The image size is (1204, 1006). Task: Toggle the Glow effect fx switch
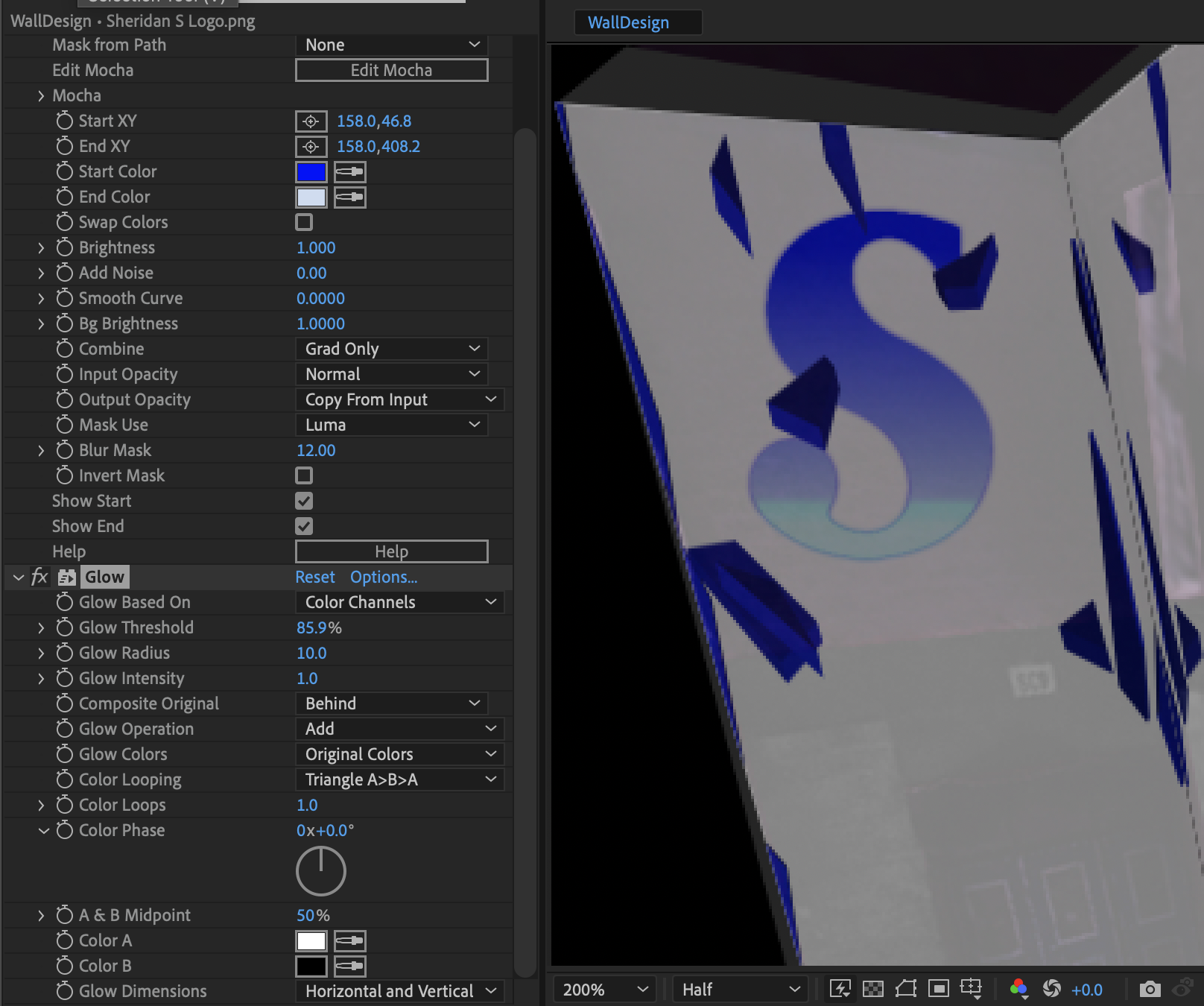click(x=39, y=576)
